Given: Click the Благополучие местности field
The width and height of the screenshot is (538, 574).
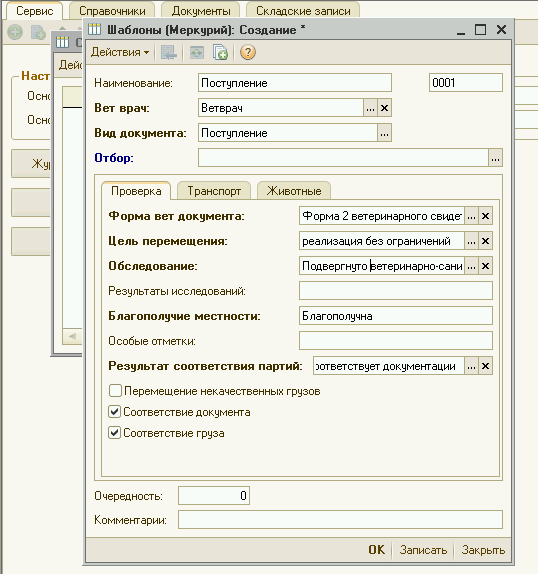Looking at the screenshot, I should click(x=396, y=316).
